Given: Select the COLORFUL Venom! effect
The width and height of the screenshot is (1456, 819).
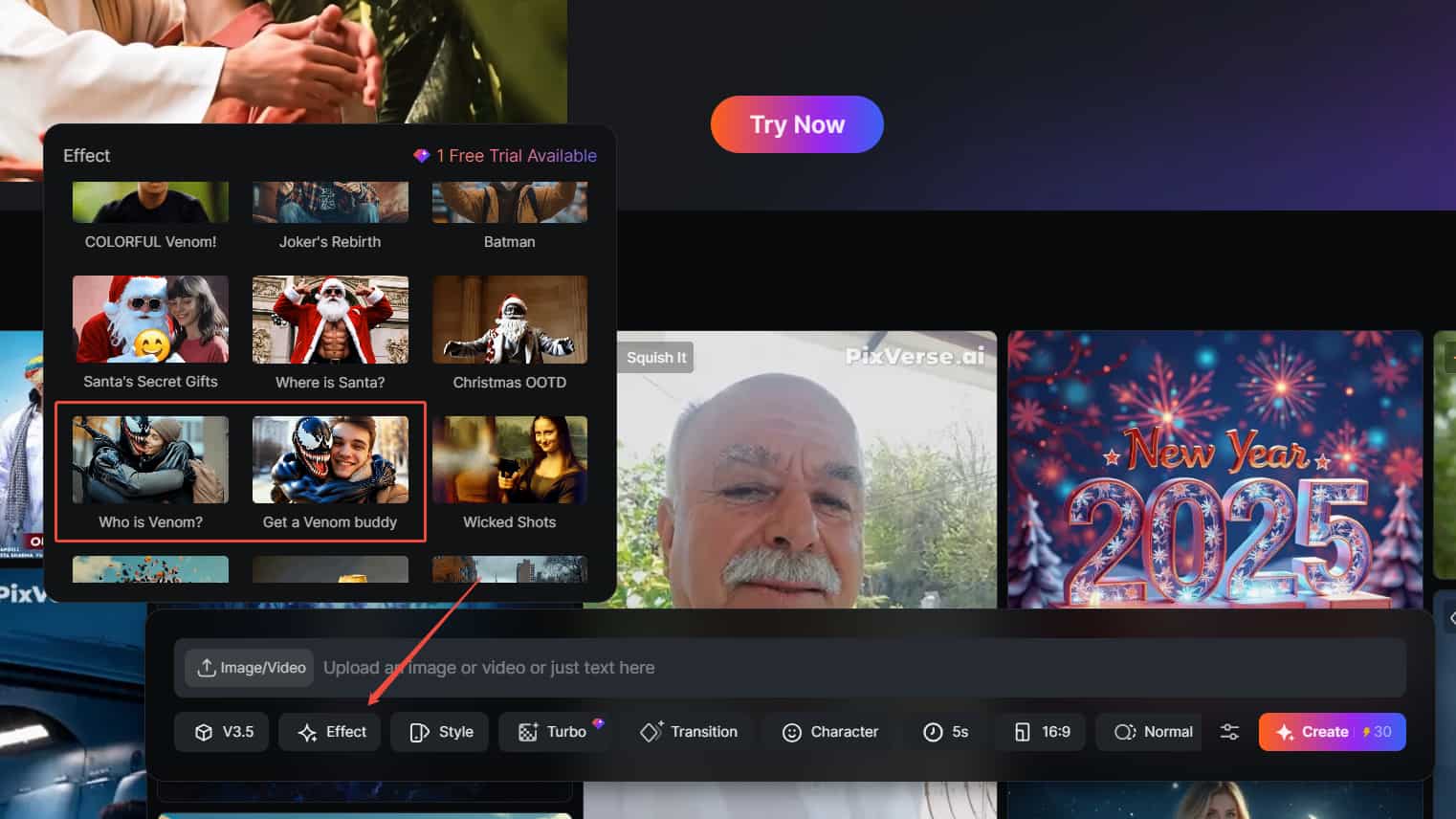Looking at the screenshot, I should 150,217.
